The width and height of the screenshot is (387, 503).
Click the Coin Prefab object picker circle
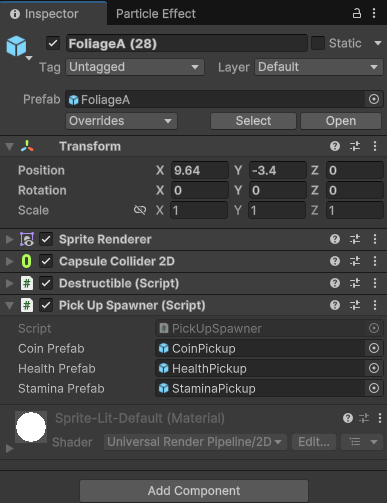pyautogui.click(x=374, y=348)
